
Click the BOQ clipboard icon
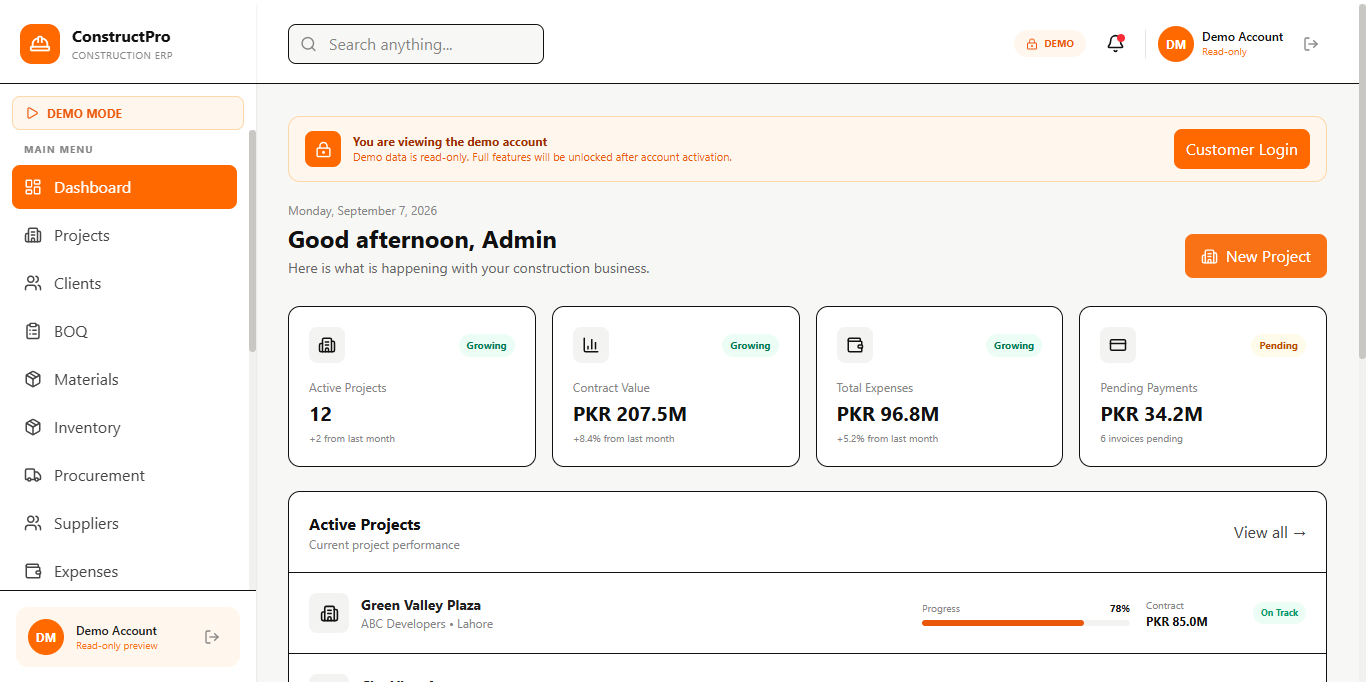pos(33,331)
